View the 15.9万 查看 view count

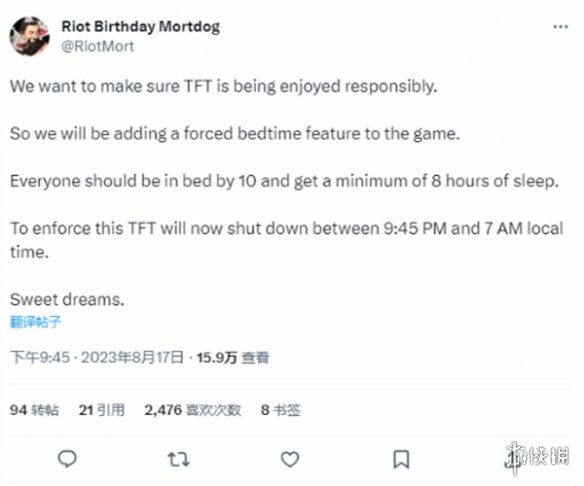coord(233,358)
